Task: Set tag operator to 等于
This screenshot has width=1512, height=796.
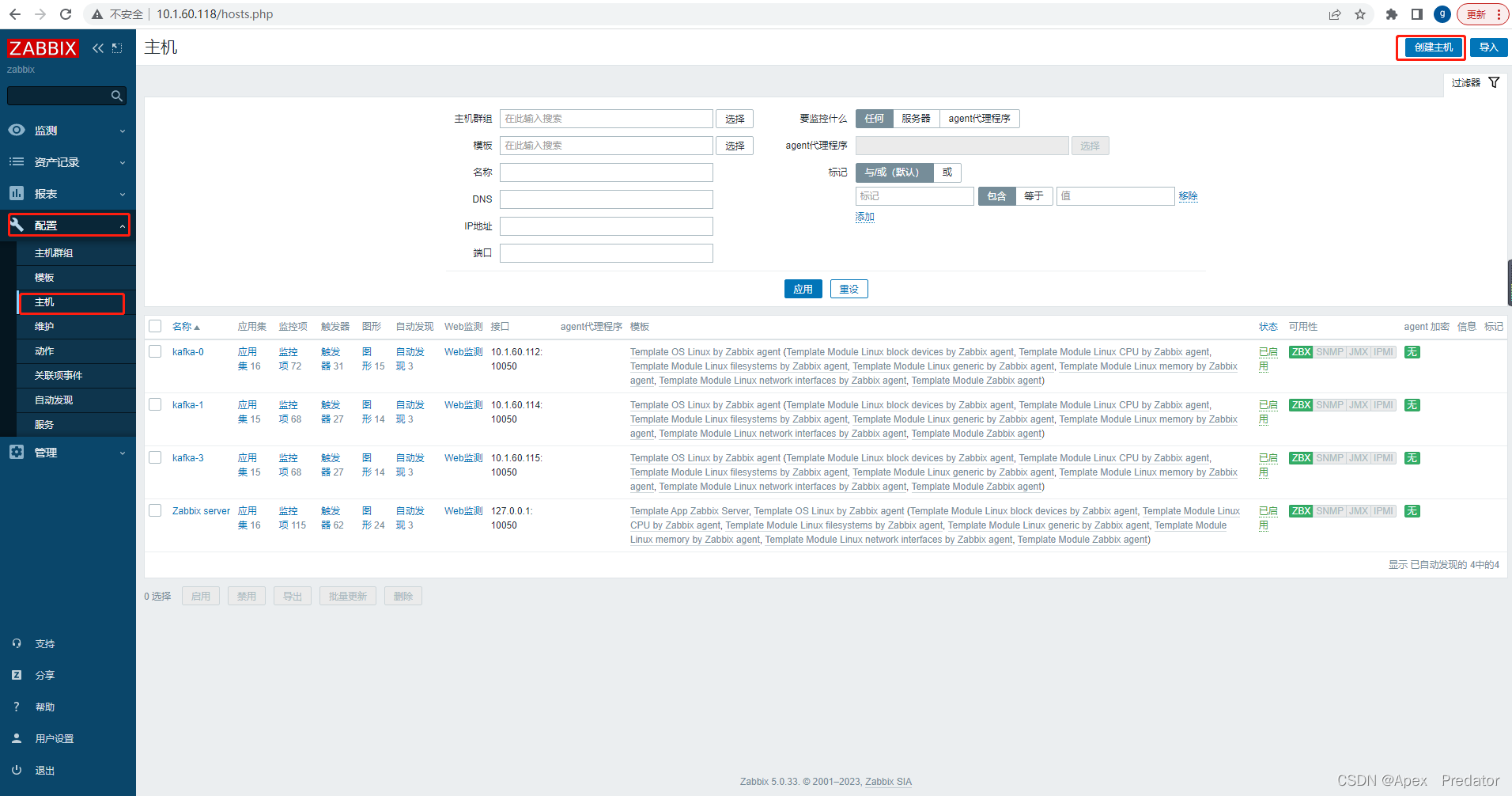Action: point(1034,196)
